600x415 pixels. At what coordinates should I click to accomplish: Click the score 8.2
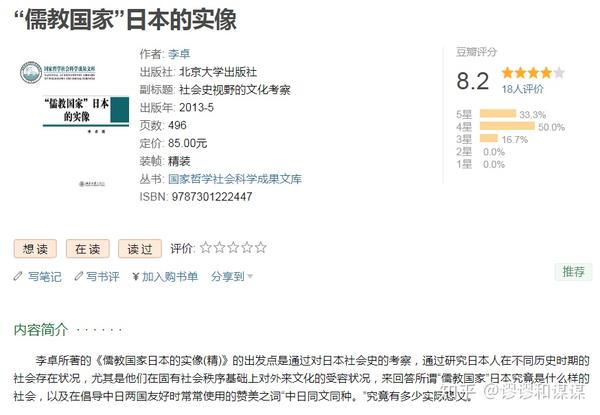click(473, 81)
